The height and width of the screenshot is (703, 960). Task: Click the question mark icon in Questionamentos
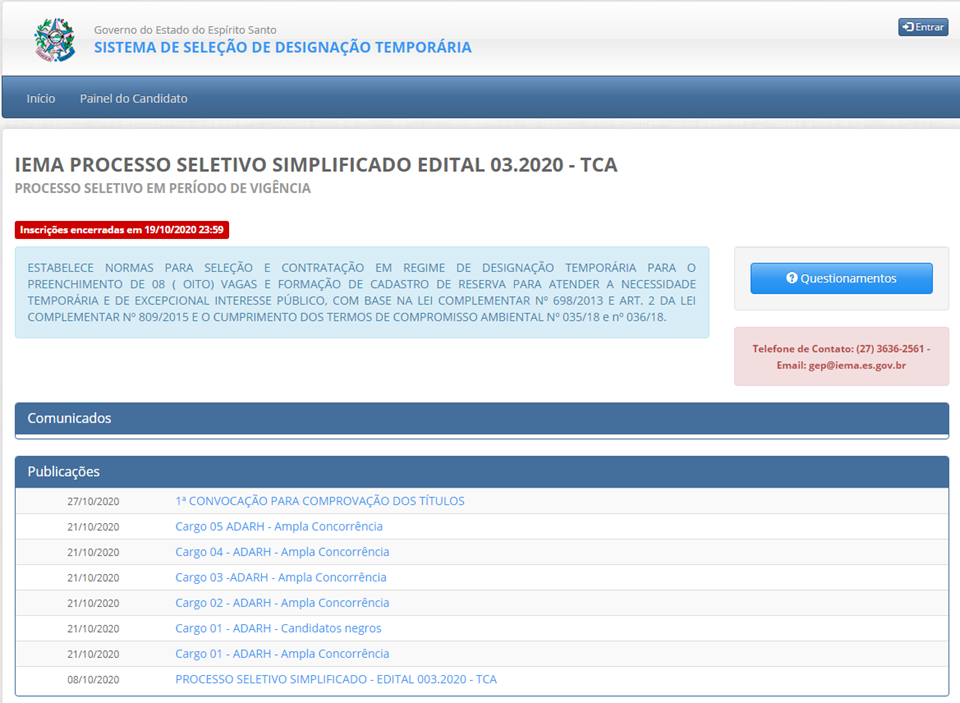coord(792,279)
